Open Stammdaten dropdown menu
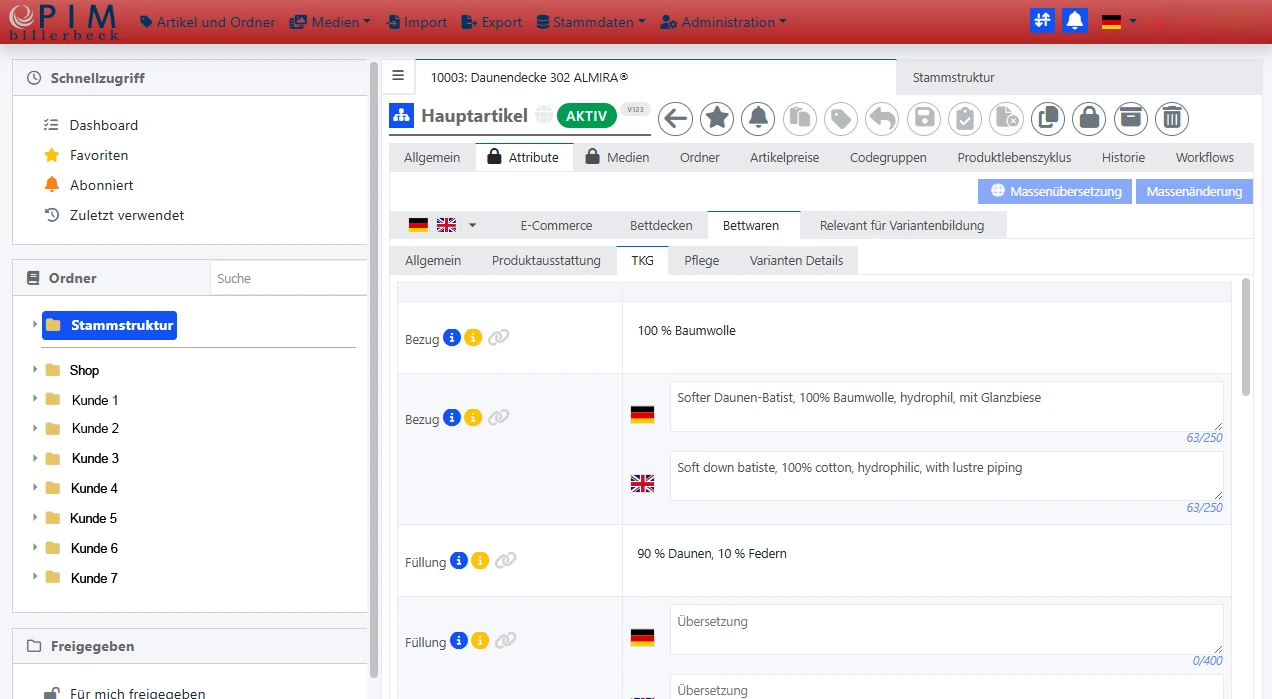 tap(591, 22)
